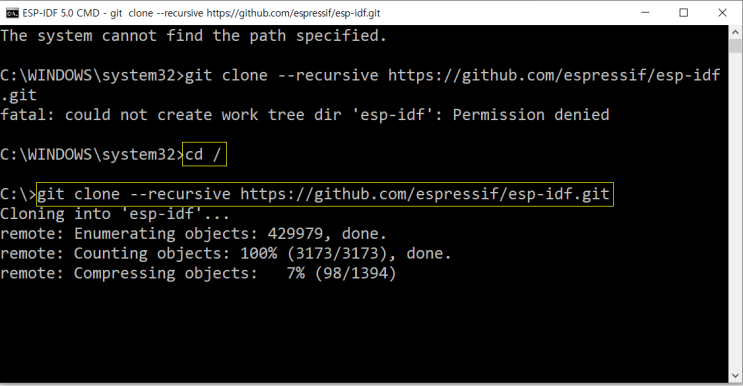Close the ESP-IDF CMD window

click(722, 13)
